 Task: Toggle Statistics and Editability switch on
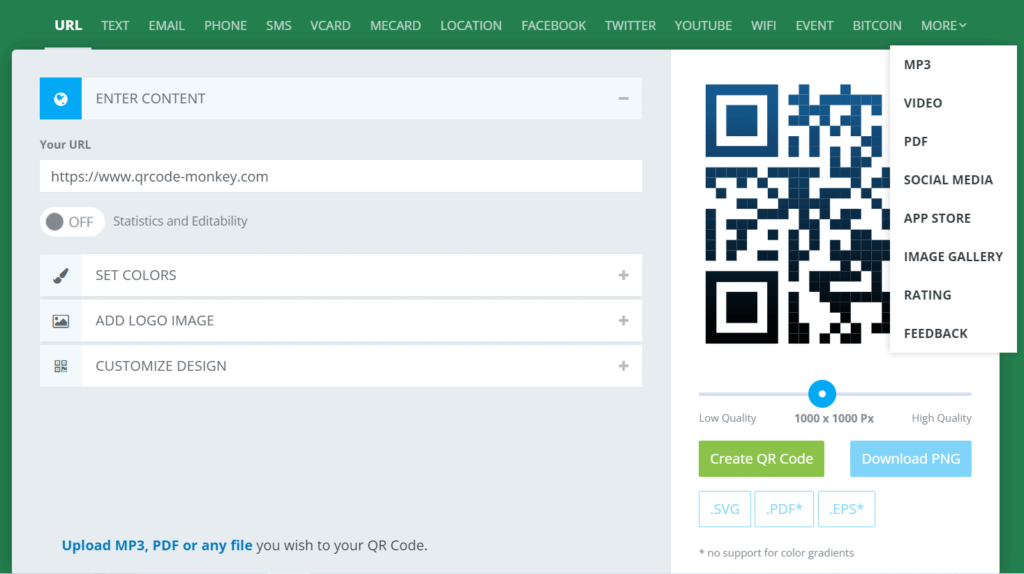72,221
